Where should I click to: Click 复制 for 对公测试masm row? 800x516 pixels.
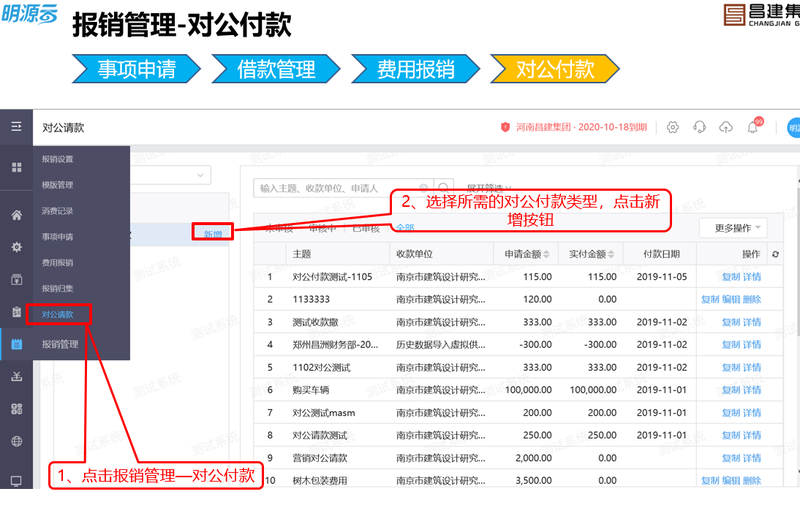pyautogui.click(x=731, y=413)
